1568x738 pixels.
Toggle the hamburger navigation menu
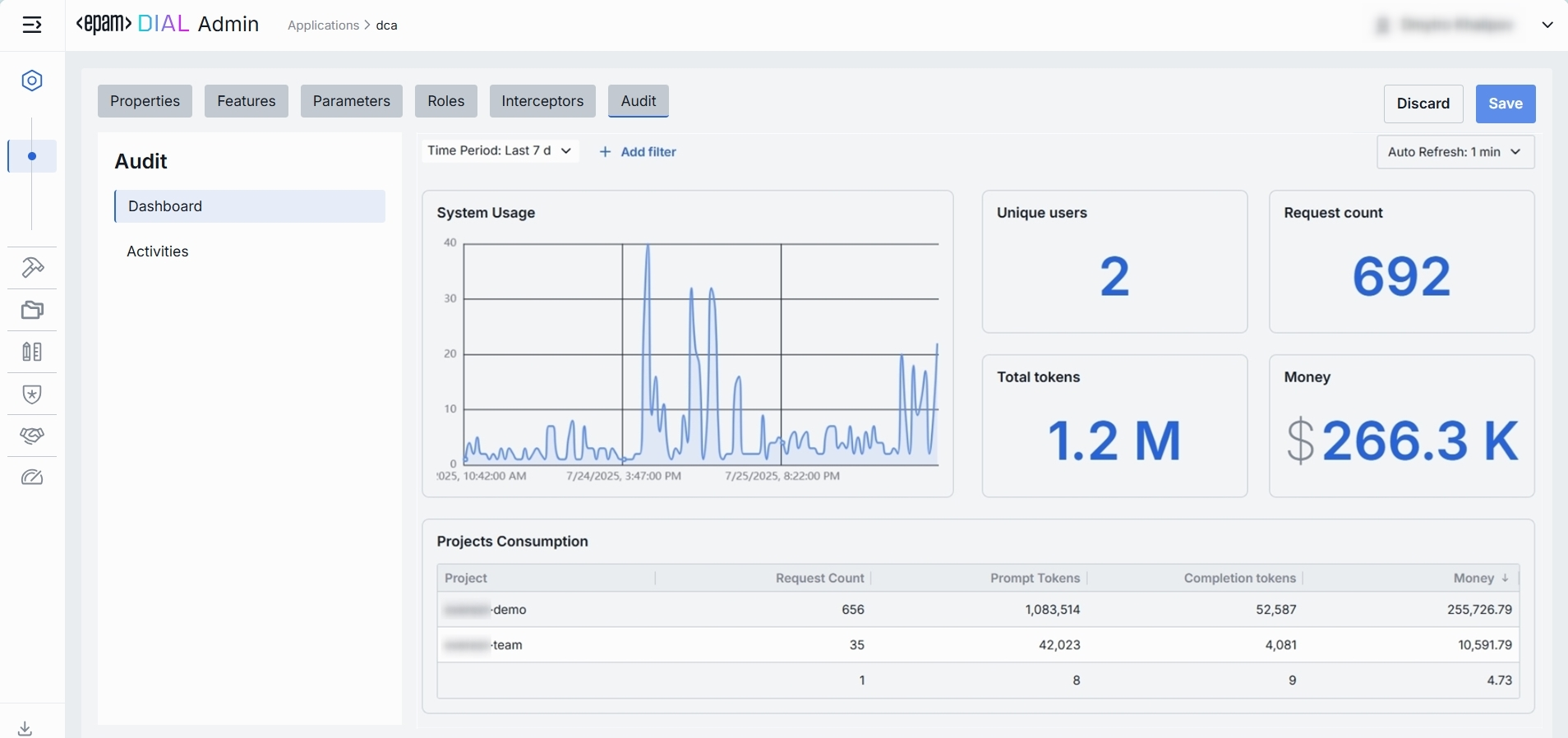click(32, 25)
